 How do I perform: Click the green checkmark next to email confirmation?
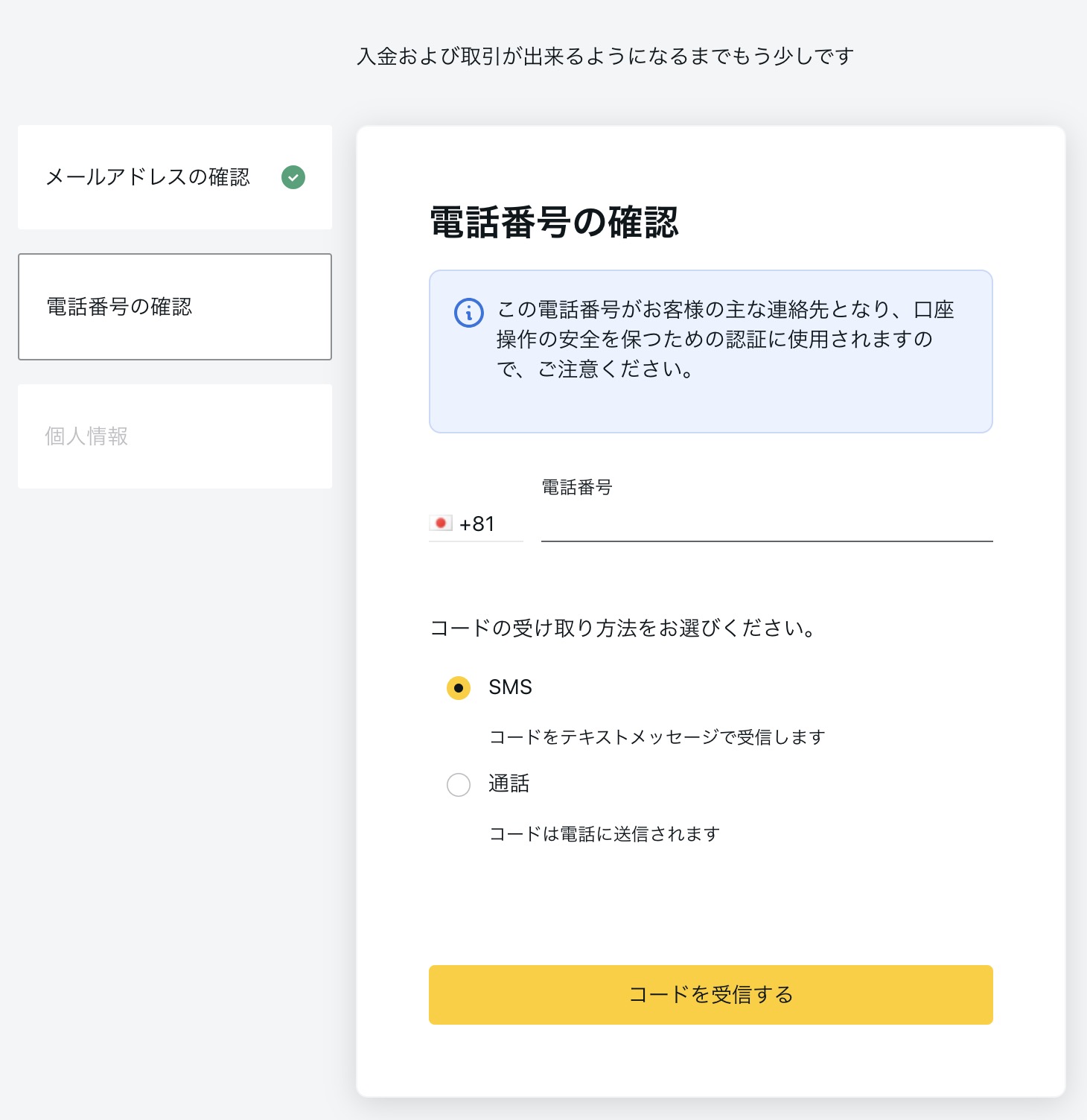[x=293, y=177]
